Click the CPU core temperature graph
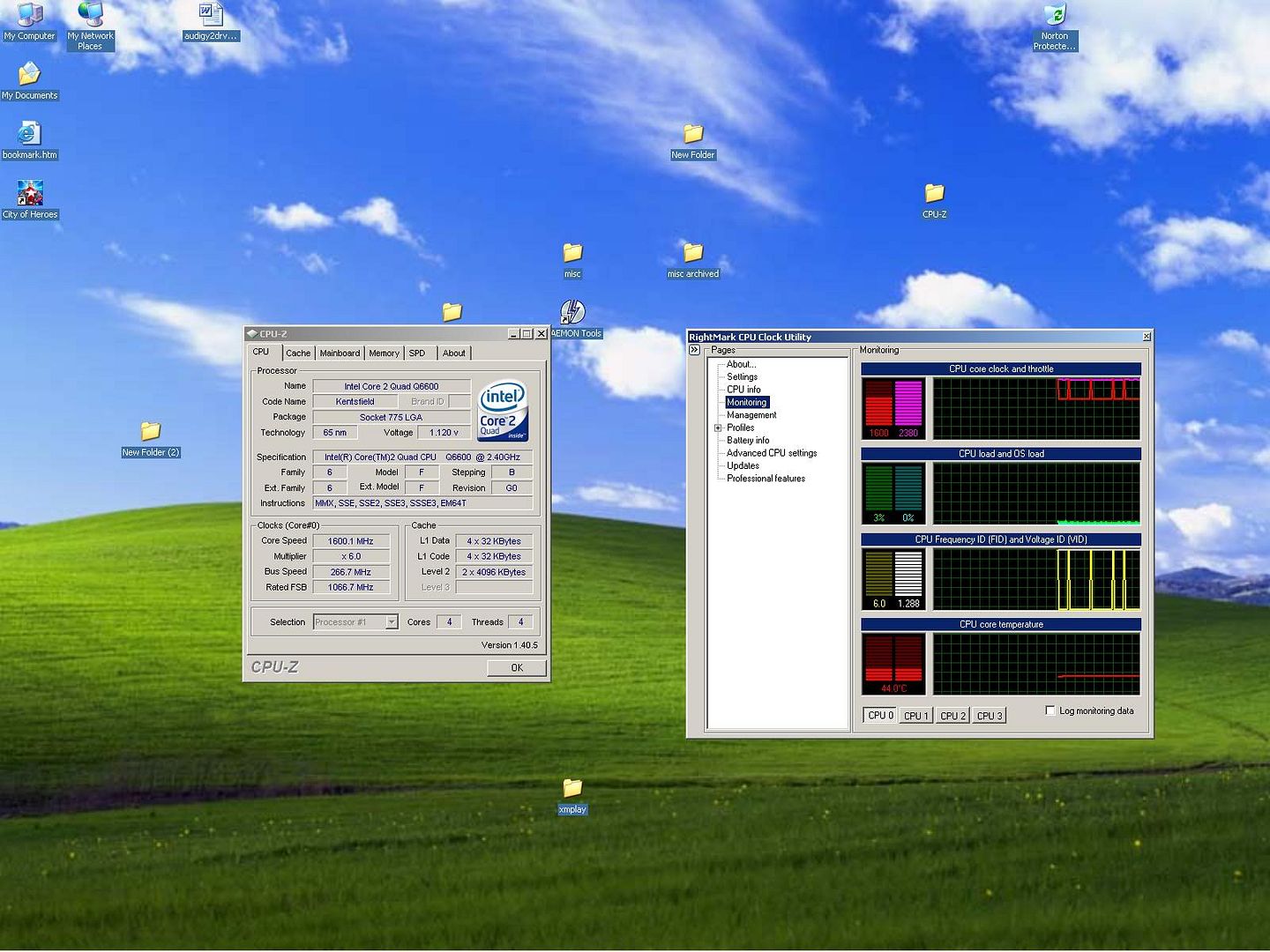 (x=1035, y=665)
